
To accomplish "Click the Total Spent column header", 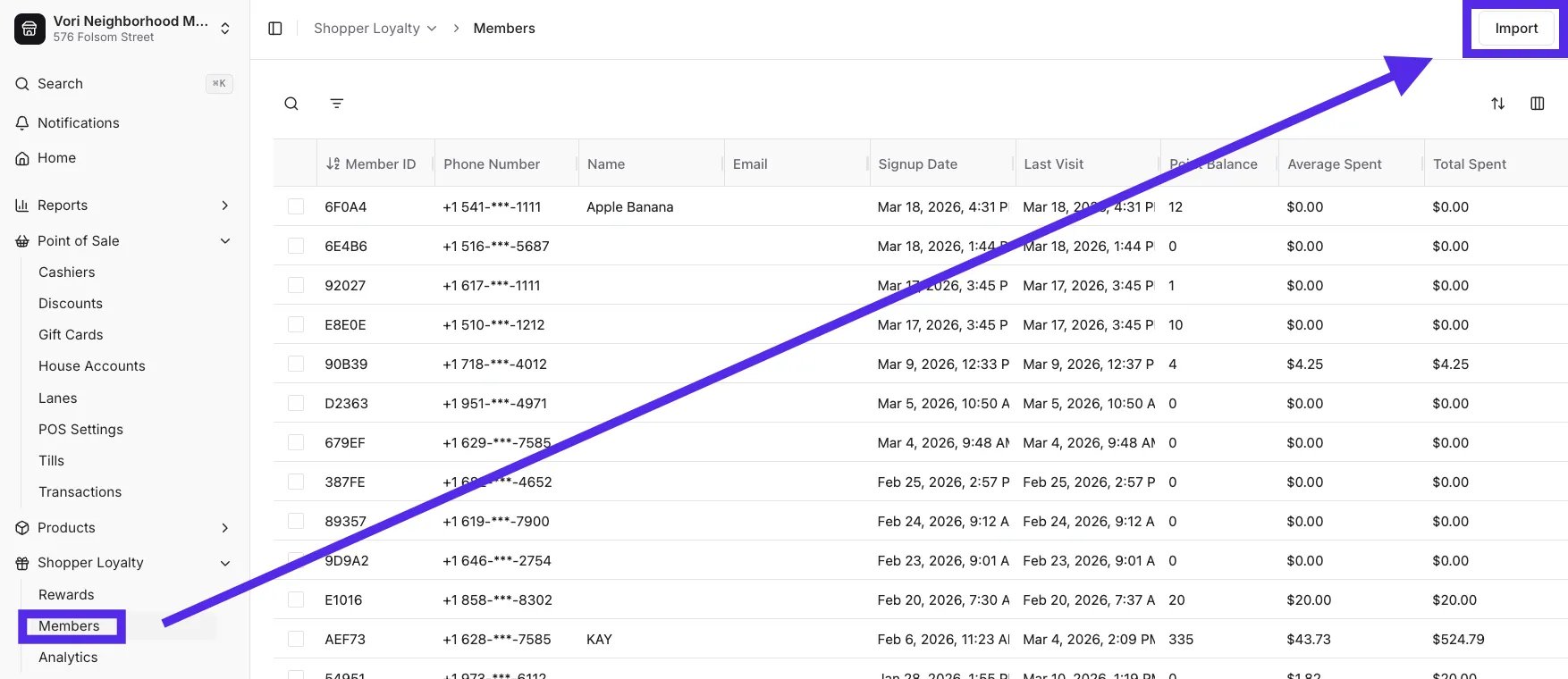I will (1470, 164).
